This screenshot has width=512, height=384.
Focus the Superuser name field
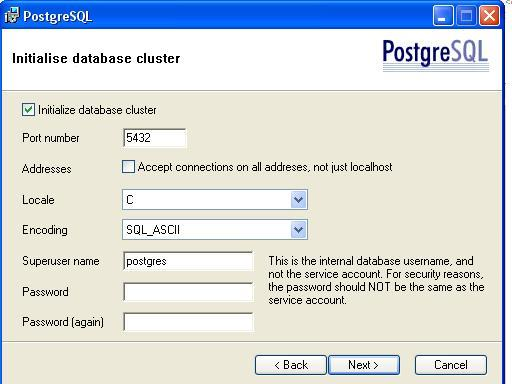(188, 261)
